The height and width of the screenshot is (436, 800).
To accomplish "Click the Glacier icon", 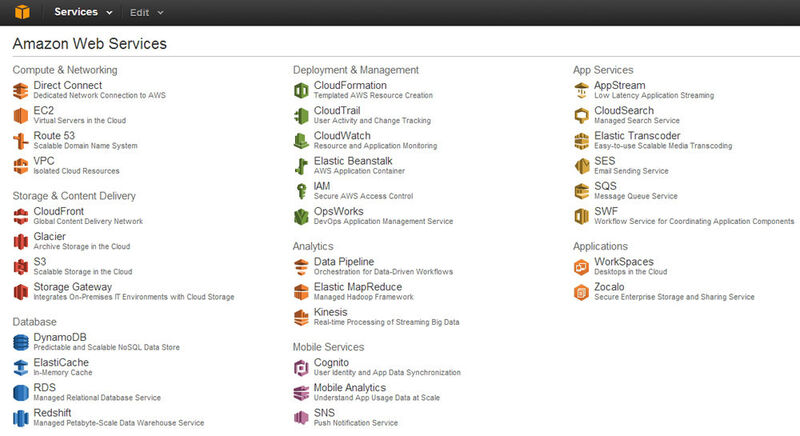I will (20, 242).
